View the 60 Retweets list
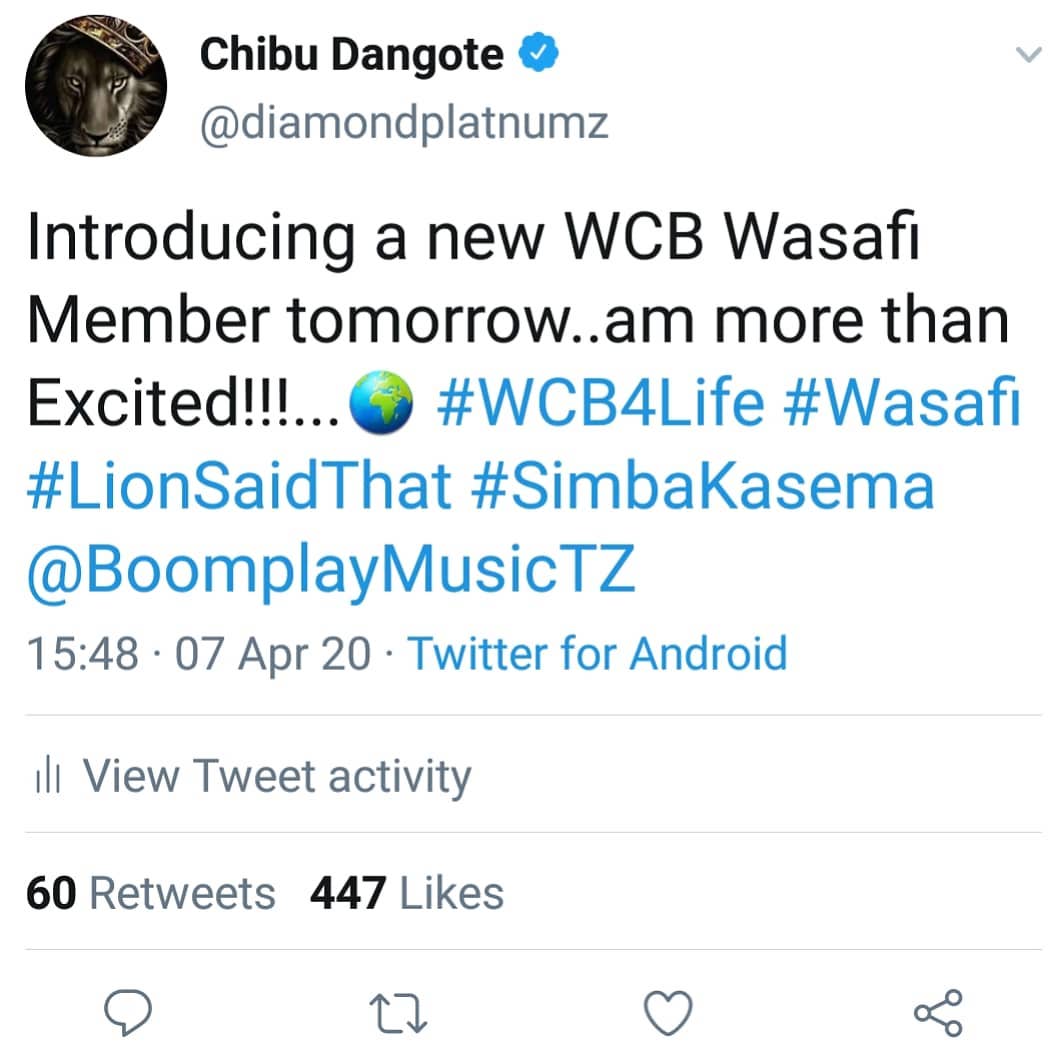Image resolution: width=1063 pixels, height=1062 pixels. point(150,892)
